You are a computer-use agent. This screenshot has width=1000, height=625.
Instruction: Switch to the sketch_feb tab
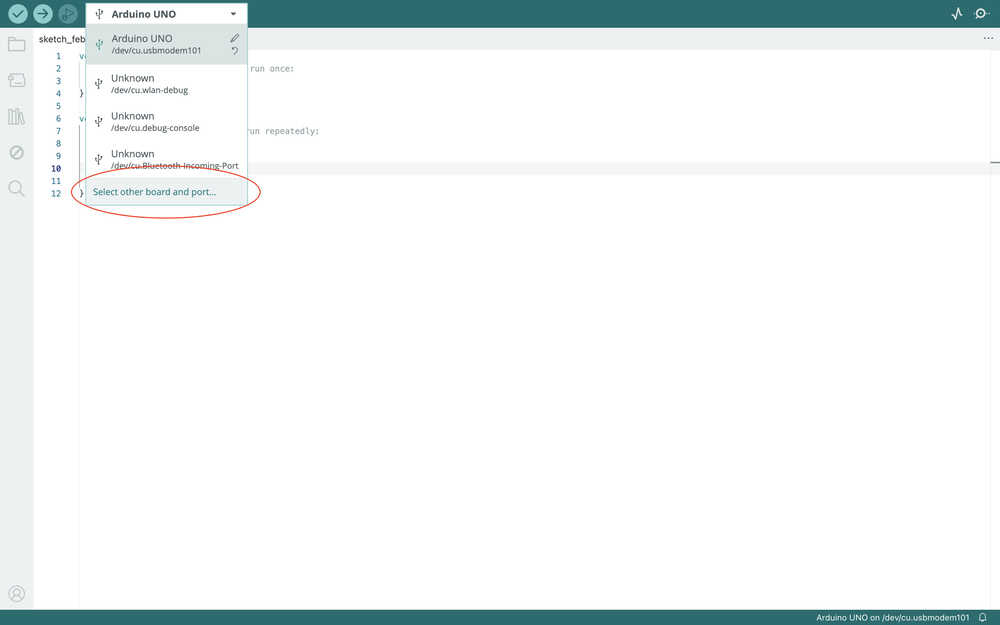(x=62, y=39)
